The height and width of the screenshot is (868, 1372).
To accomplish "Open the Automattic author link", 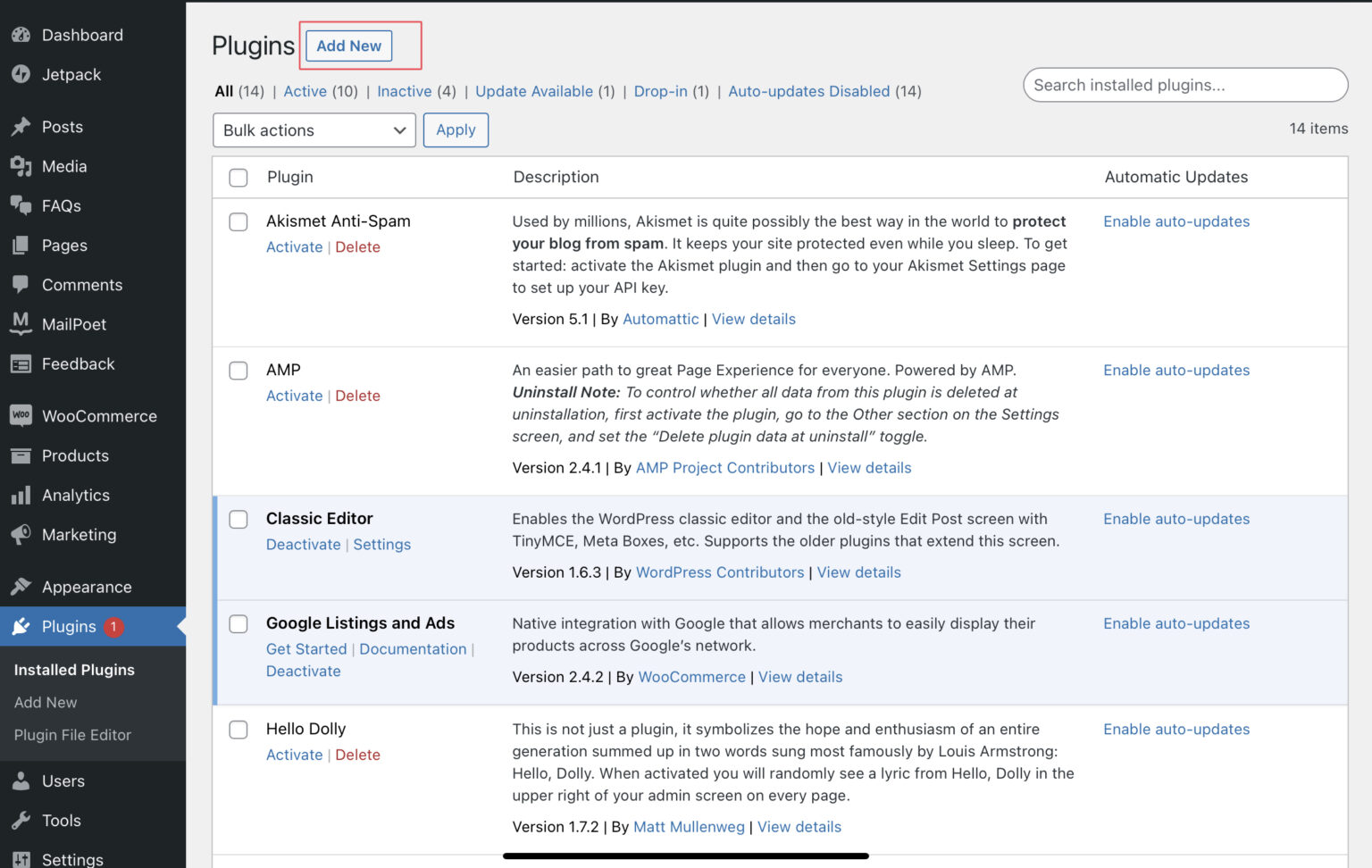I will pyautogui.click(x=660, y=319).
